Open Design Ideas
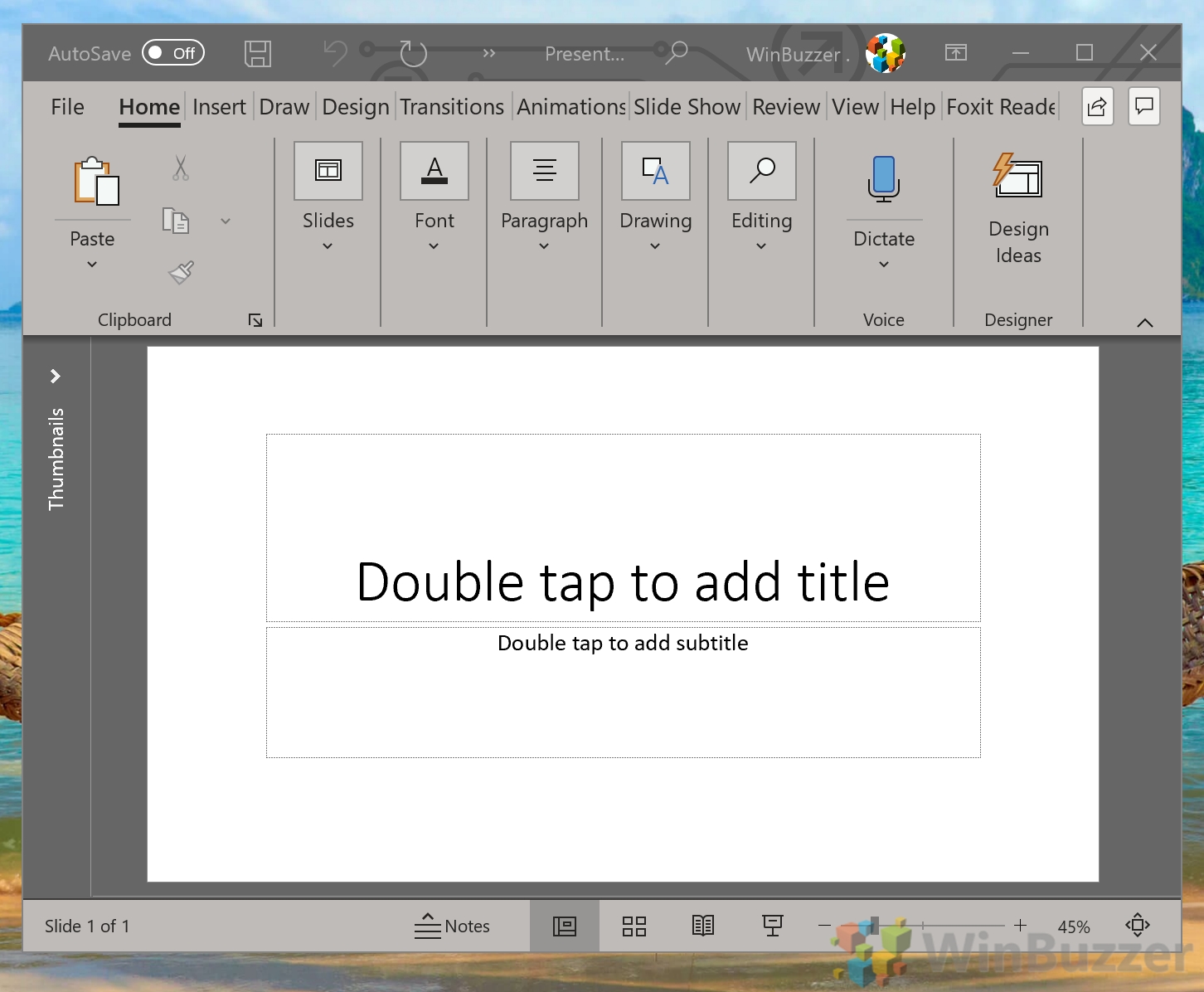 pyautogui.click(x=1018, y=208)
